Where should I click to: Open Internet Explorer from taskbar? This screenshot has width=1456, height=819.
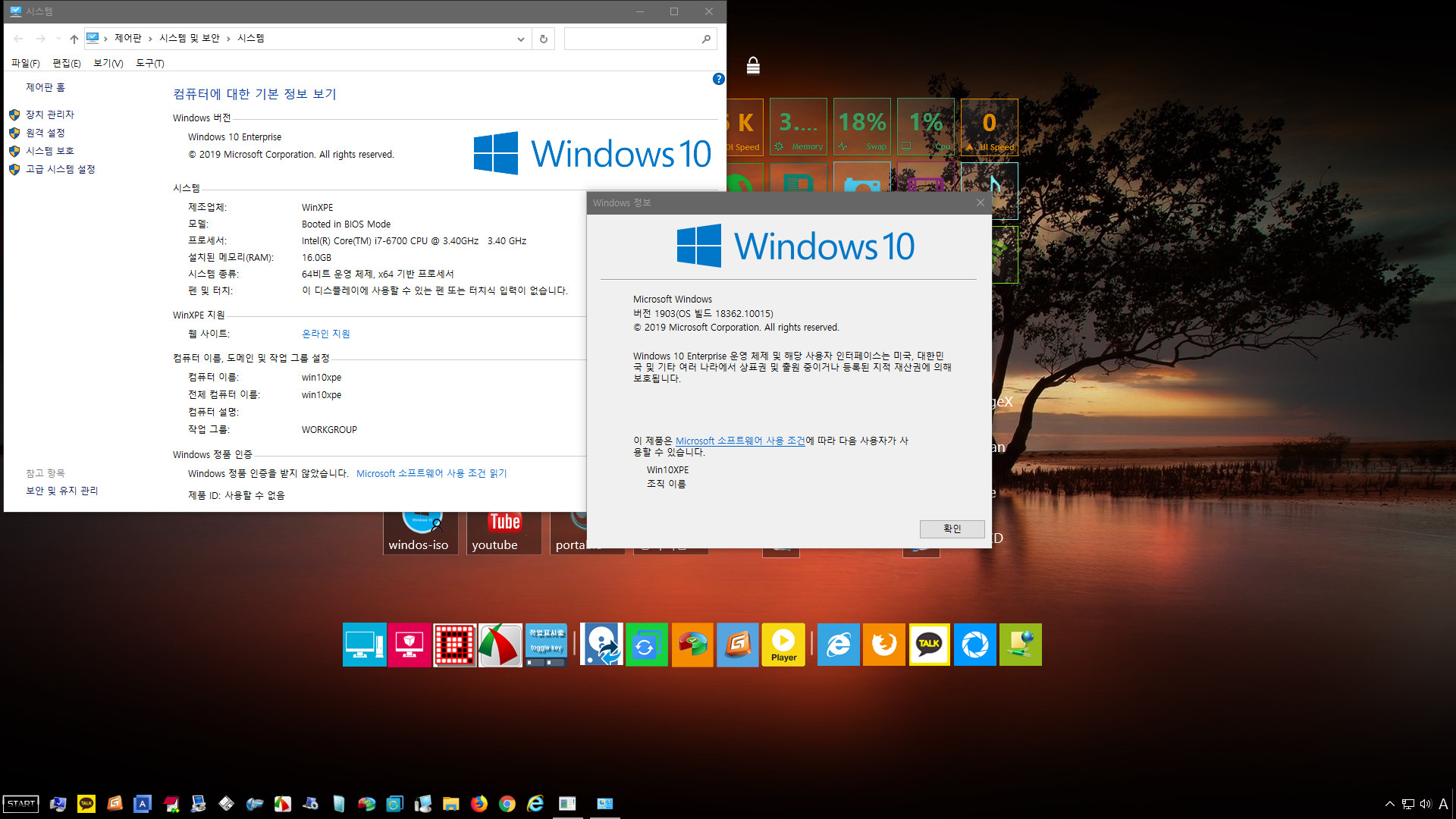coord(535,804)
